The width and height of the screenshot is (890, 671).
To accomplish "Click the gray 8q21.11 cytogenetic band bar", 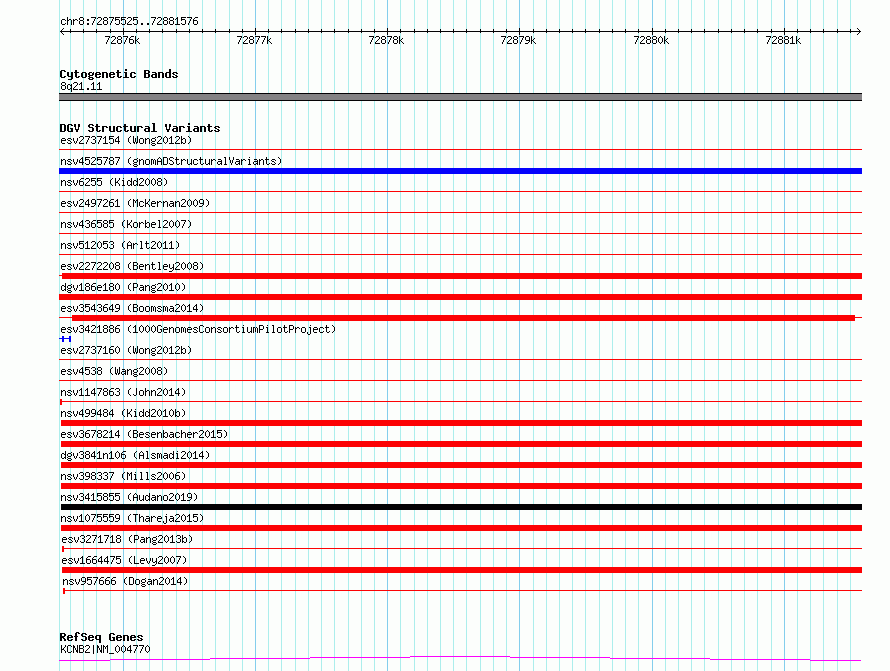I will pos(460,97).
